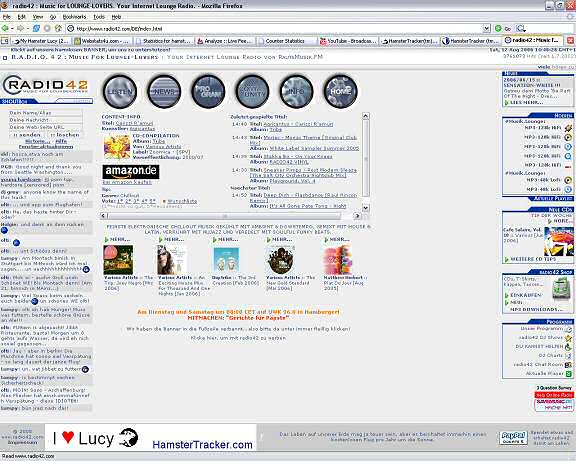Click the fourth MP3 128k HiFi stream icon
The height and width of the screenshot is (461, 576).
568,156
